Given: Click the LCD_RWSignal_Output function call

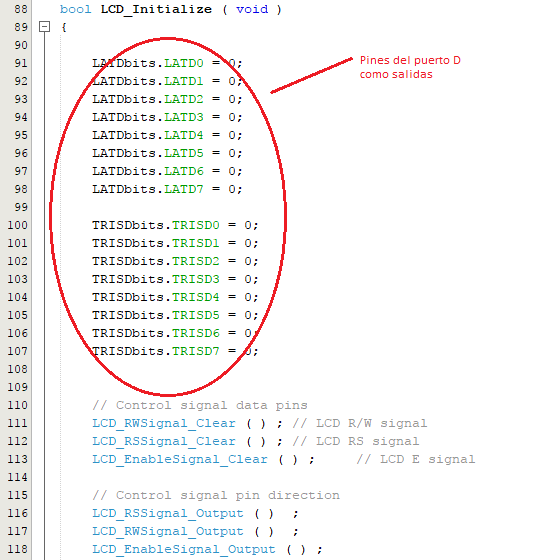Looking at the screenshot, I should tap(168, 531).
